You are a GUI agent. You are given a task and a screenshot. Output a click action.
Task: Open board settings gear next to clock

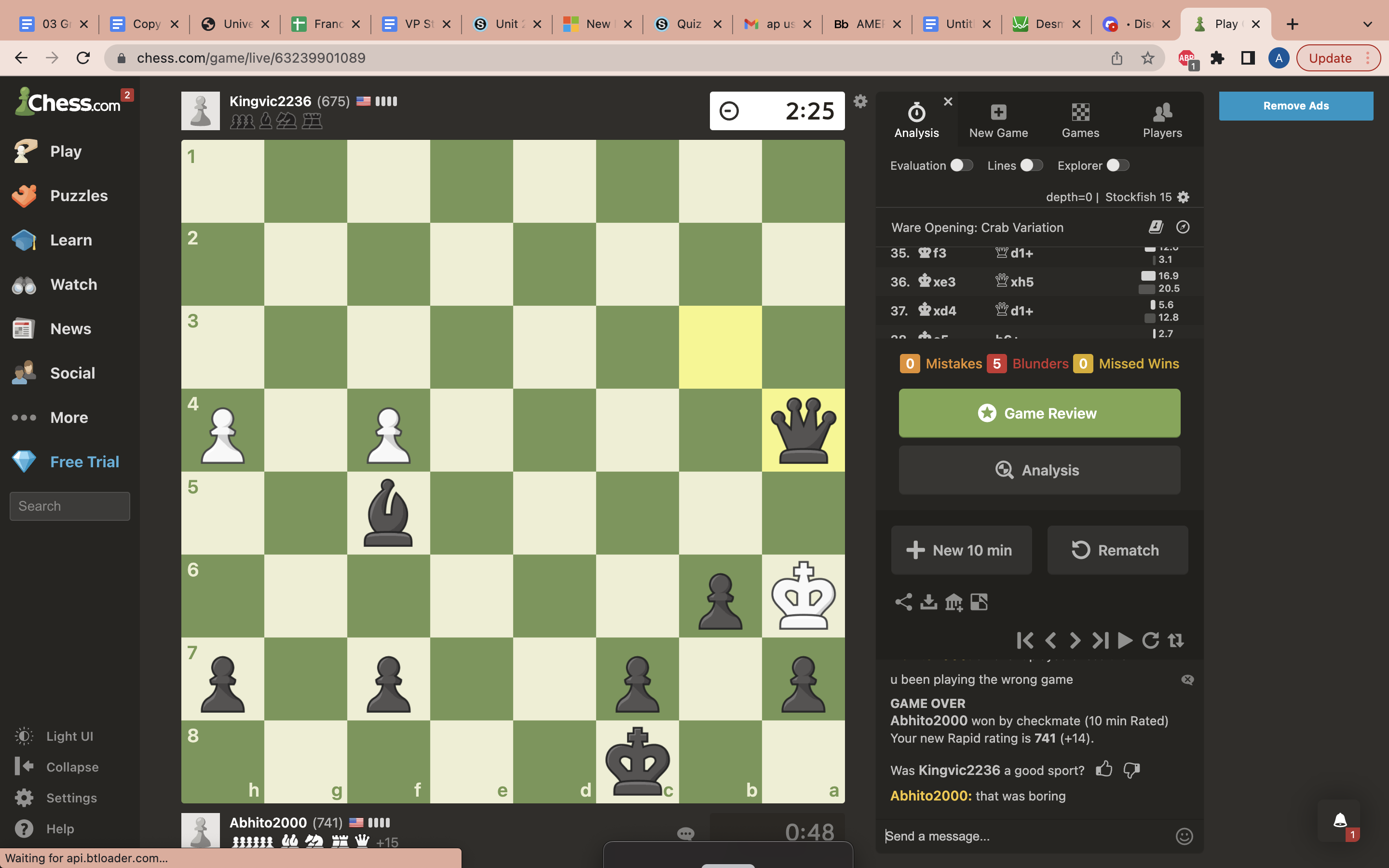(x=860, y=102)
